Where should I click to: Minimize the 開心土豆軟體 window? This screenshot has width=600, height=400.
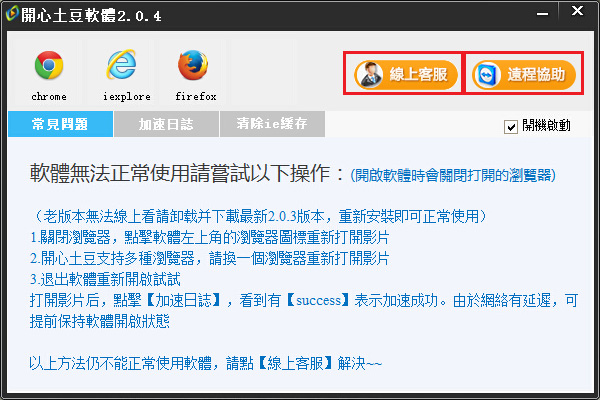542,14
